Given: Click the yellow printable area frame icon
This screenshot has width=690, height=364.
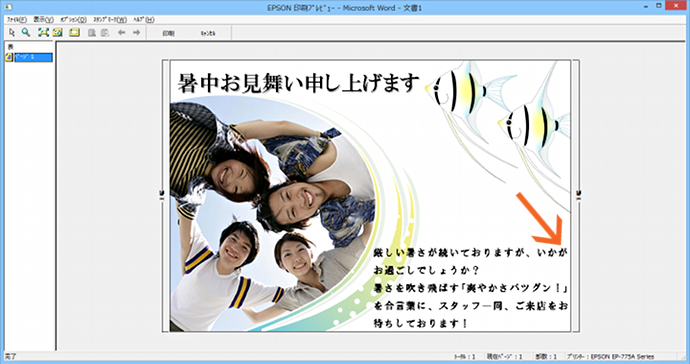Looking at the screenshot, I should coord(74,33).
